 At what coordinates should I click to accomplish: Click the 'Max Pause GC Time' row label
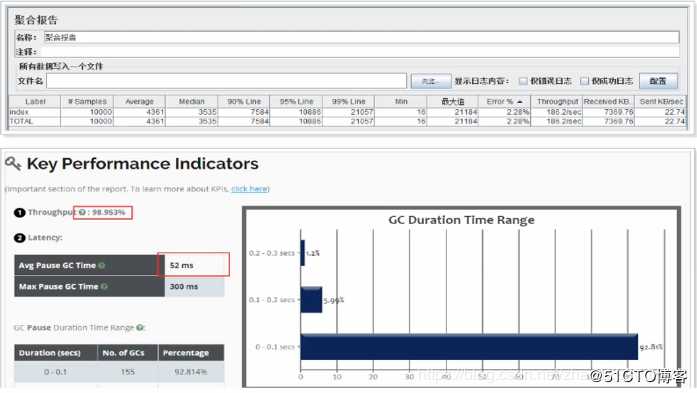[58, 287]
